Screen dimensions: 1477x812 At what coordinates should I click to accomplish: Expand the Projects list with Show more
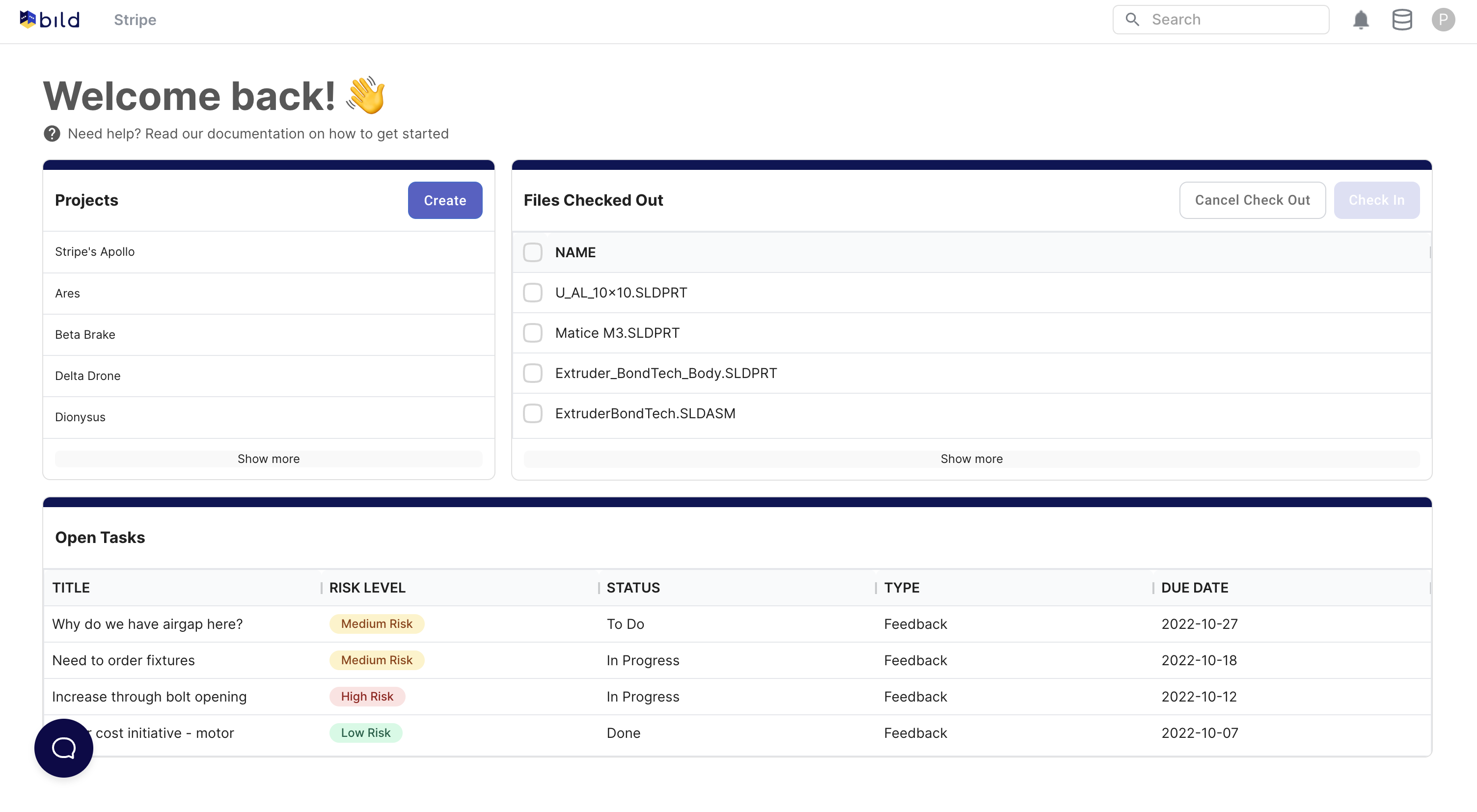coord(268,459)
